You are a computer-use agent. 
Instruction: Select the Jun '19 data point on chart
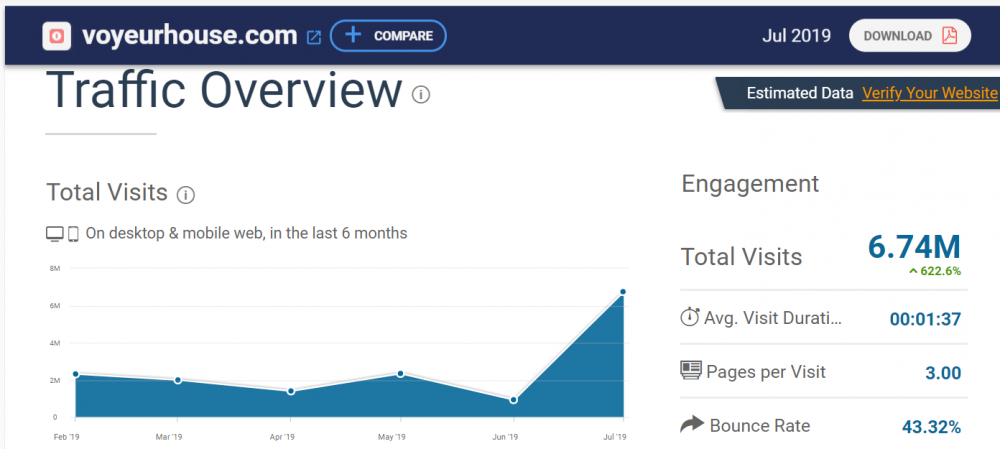513,400
